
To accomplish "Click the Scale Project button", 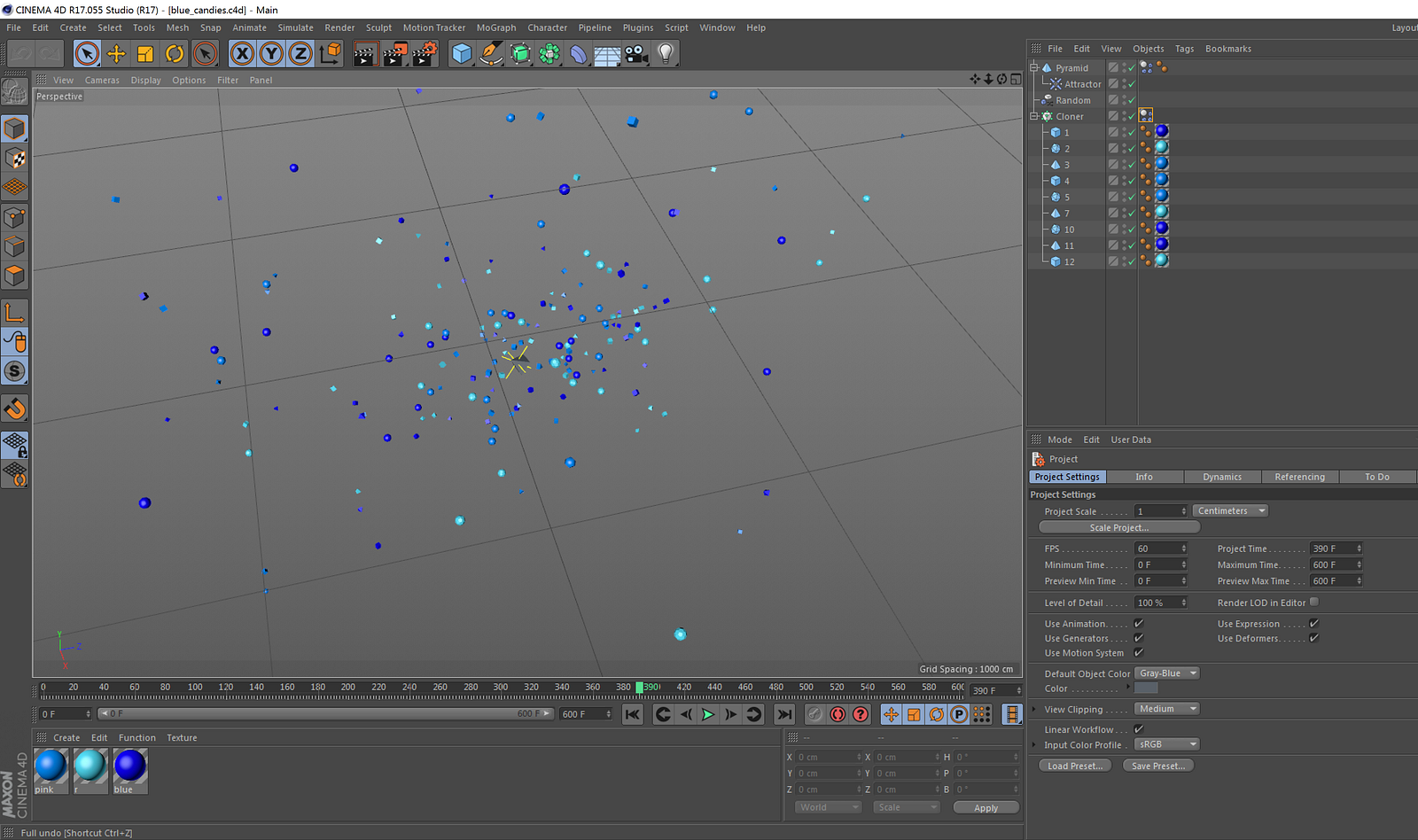I will 1118,527.
